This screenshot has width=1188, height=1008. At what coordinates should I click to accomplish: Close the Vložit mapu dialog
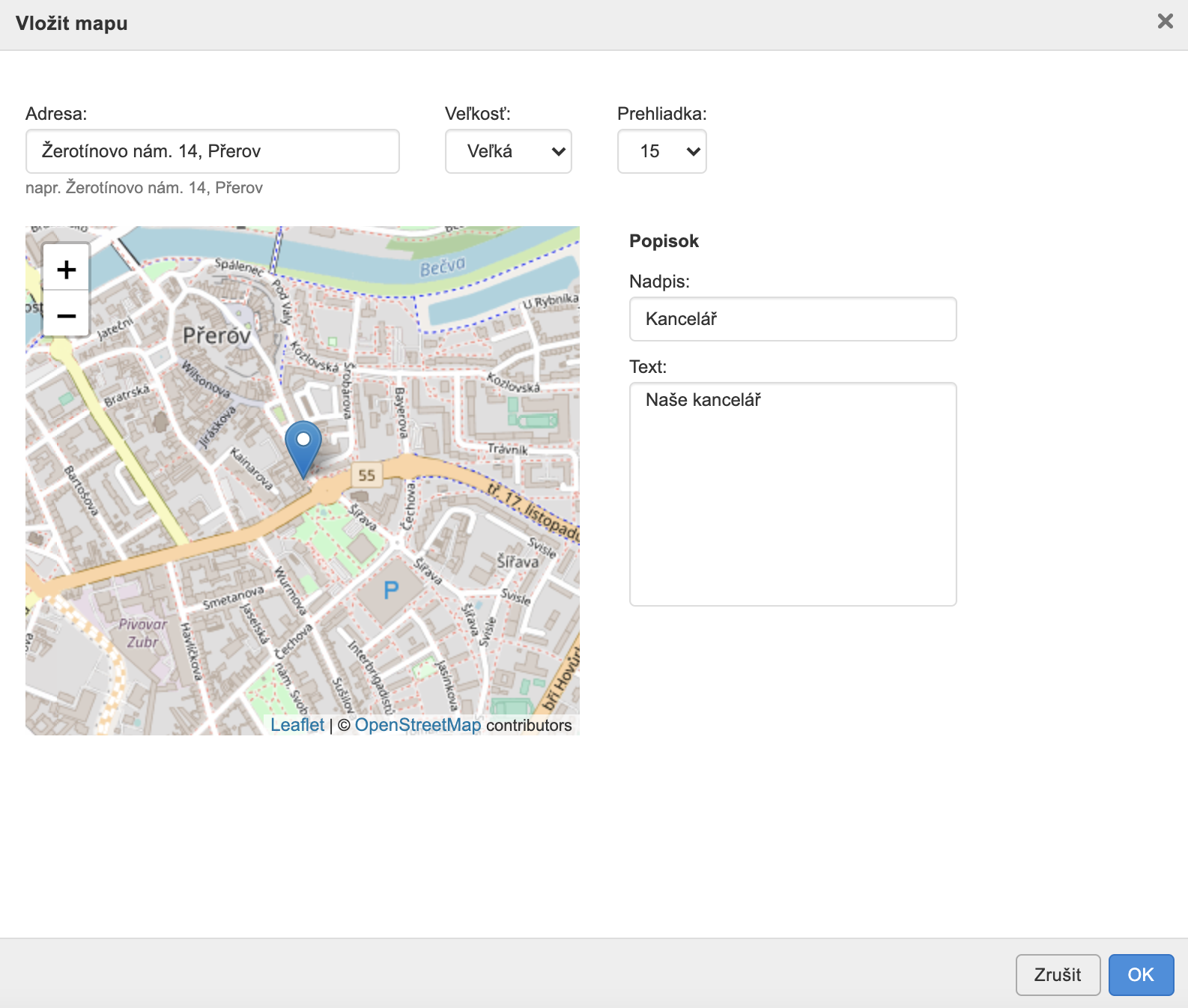pyautogui.click(x=1165, y=21)
